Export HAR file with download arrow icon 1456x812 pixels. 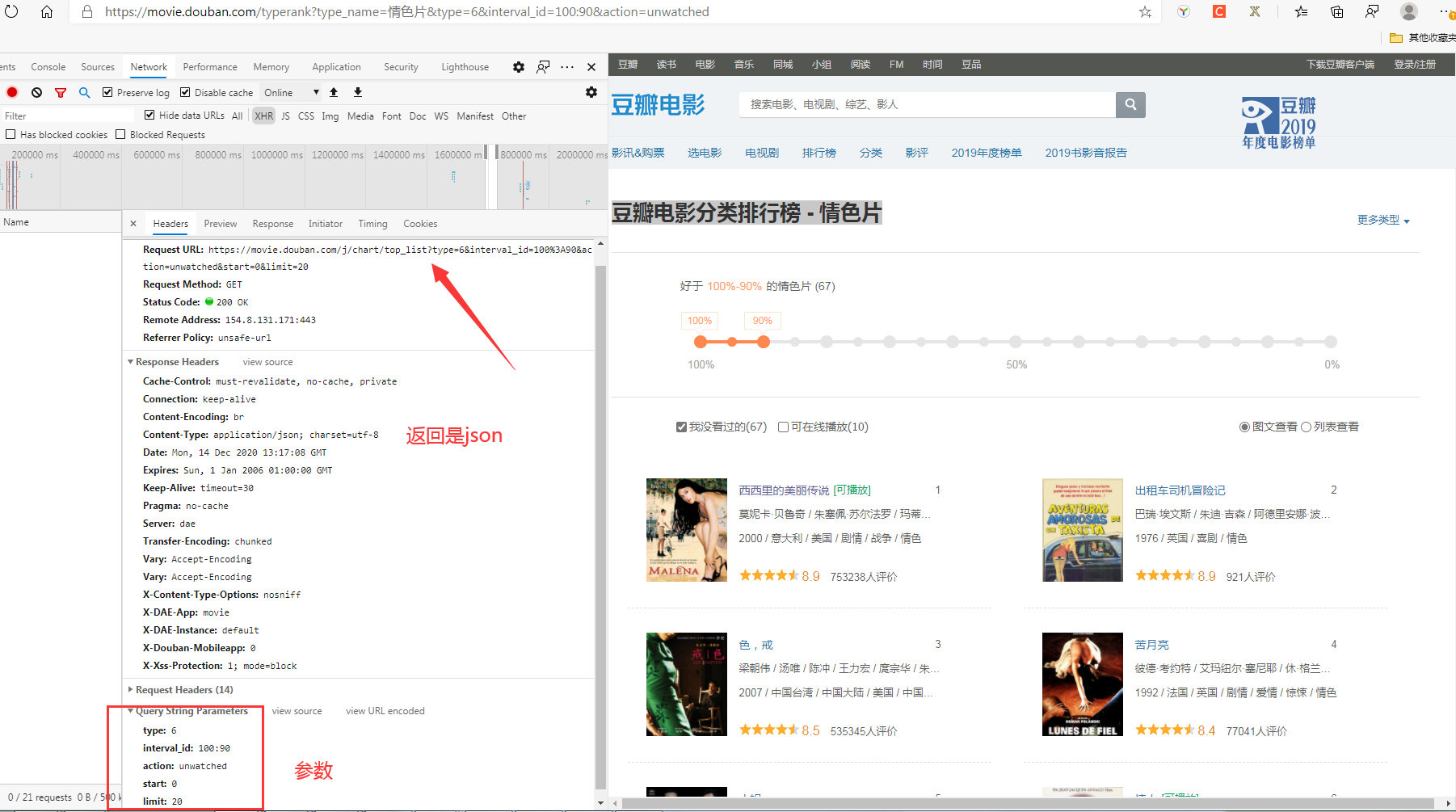pyautogui.click(x=358, y=92)
